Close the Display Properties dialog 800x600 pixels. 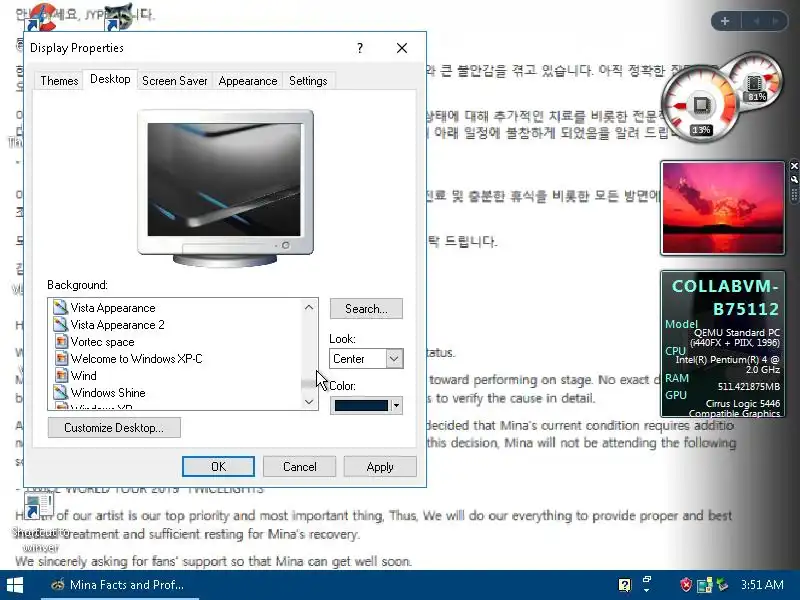402,48
